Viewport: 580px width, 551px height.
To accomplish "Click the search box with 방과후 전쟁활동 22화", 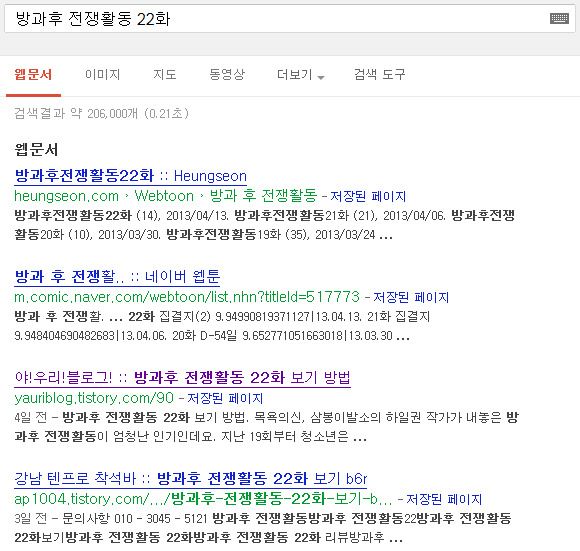I will point(290,19).
